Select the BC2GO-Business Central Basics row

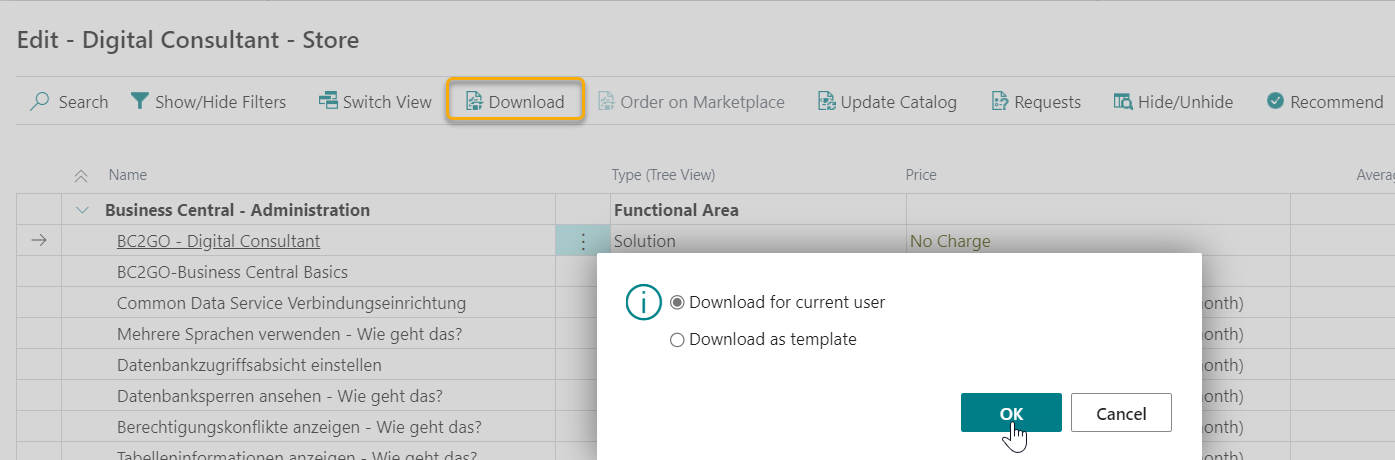coord(232,272)
